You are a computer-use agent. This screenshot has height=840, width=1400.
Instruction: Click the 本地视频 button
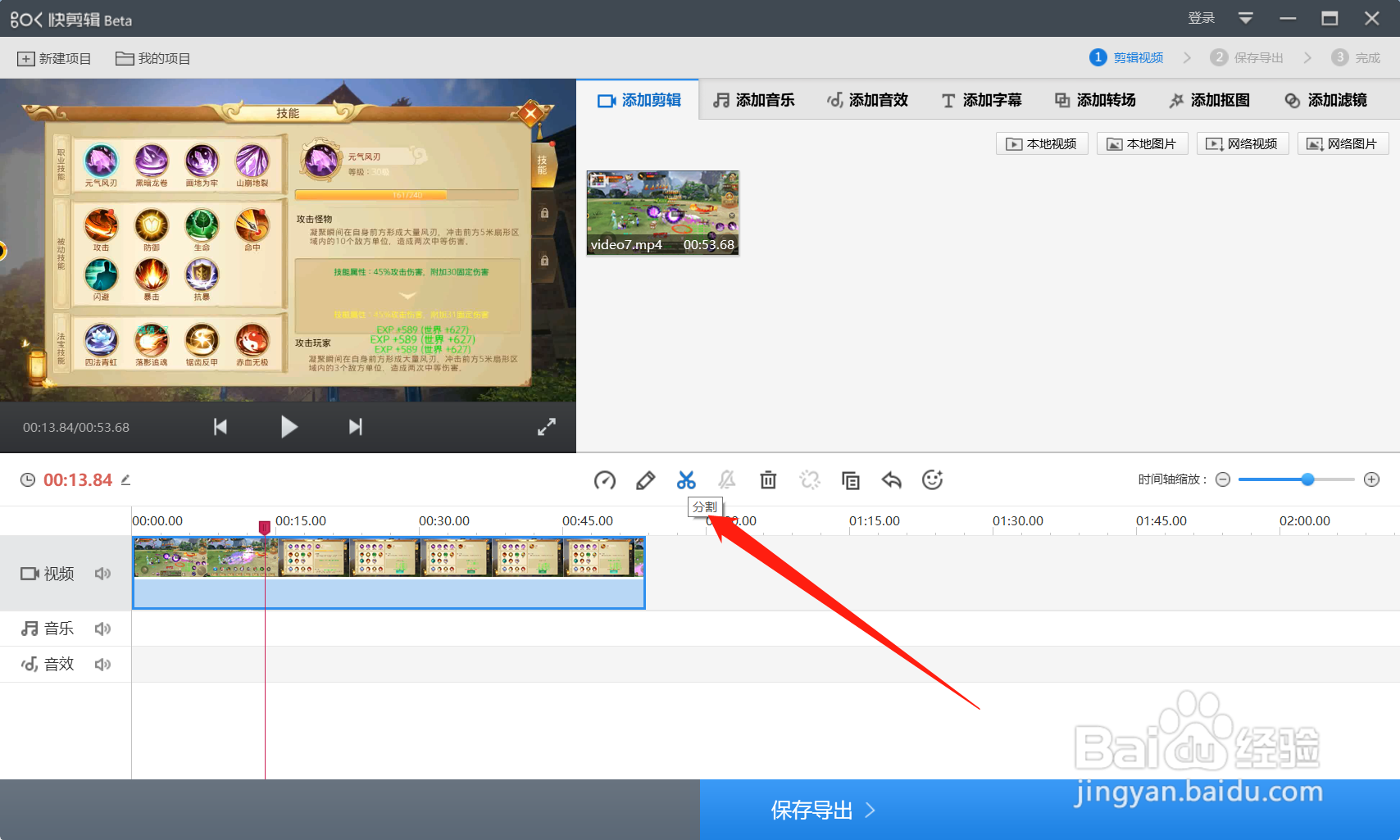coord(1041,143)
